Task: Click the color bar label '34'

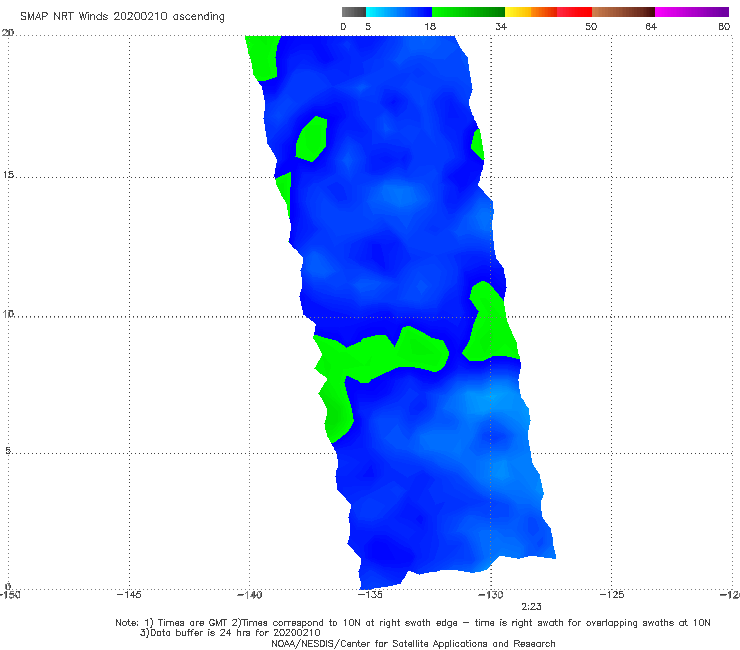Action: coord(501,26)
